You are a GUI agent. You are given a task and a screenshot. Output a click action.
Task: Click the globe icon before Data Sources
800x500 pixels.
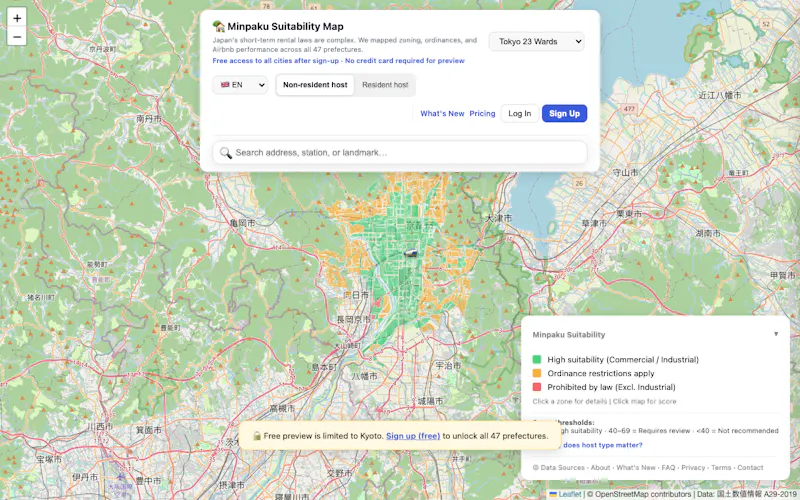[535, 467]
